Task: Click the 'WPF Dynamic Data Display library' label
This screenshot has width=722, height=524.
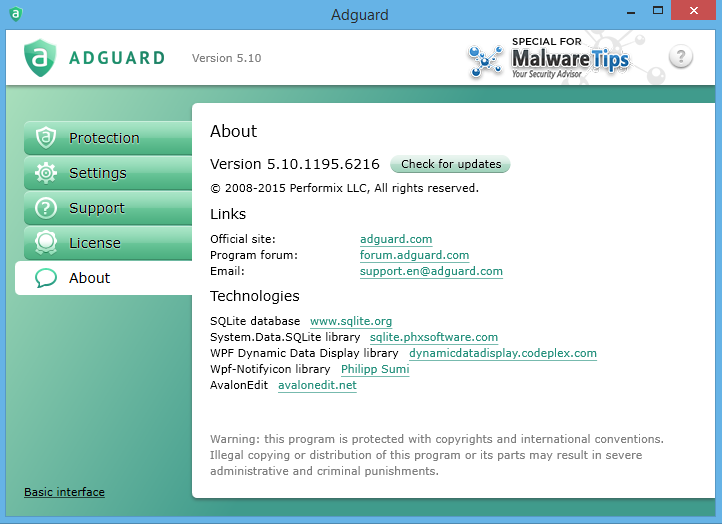Action: click(304, 353)
